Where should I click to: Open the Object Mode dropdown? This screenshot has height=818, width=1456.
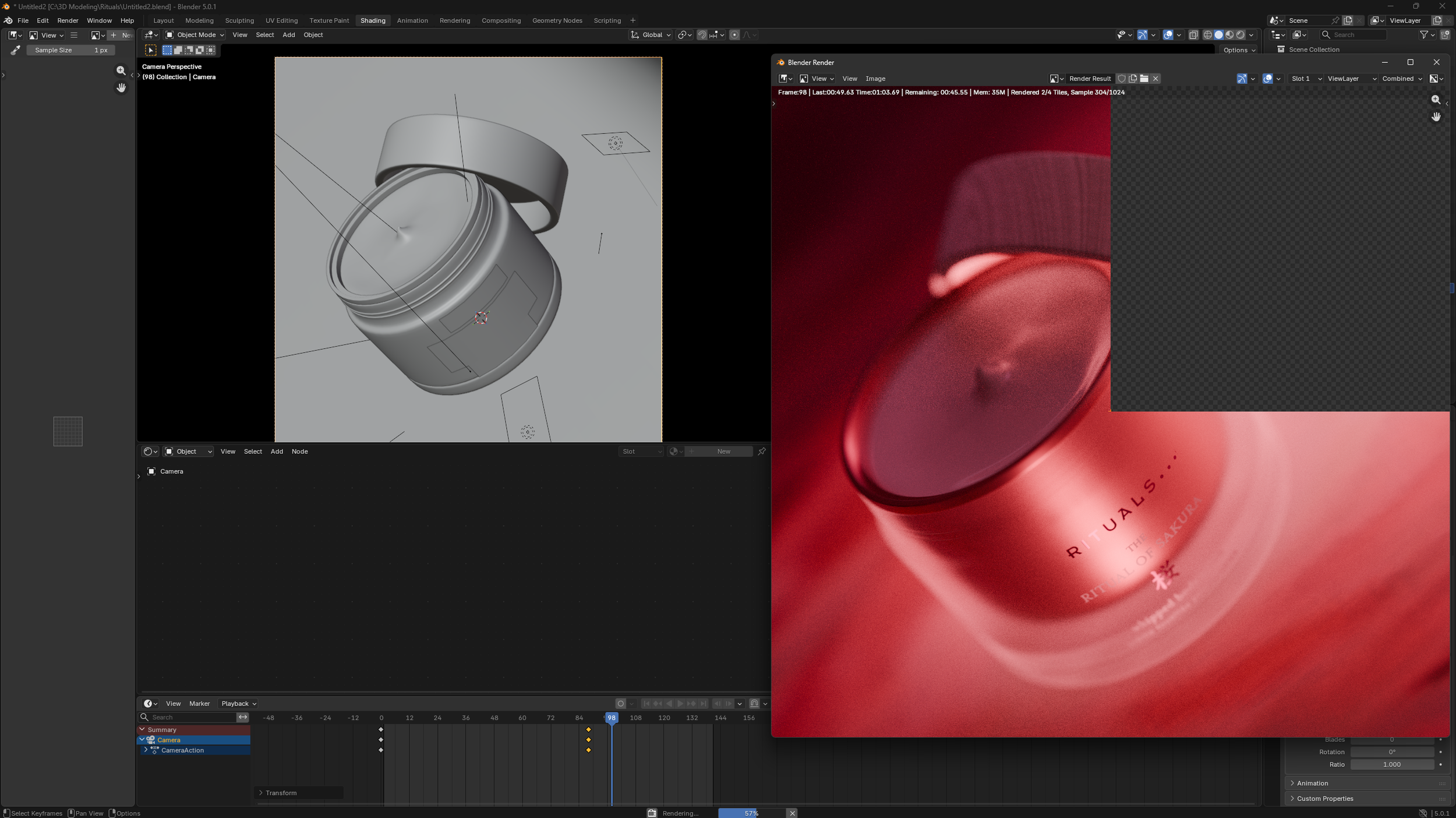pos(195,35)
